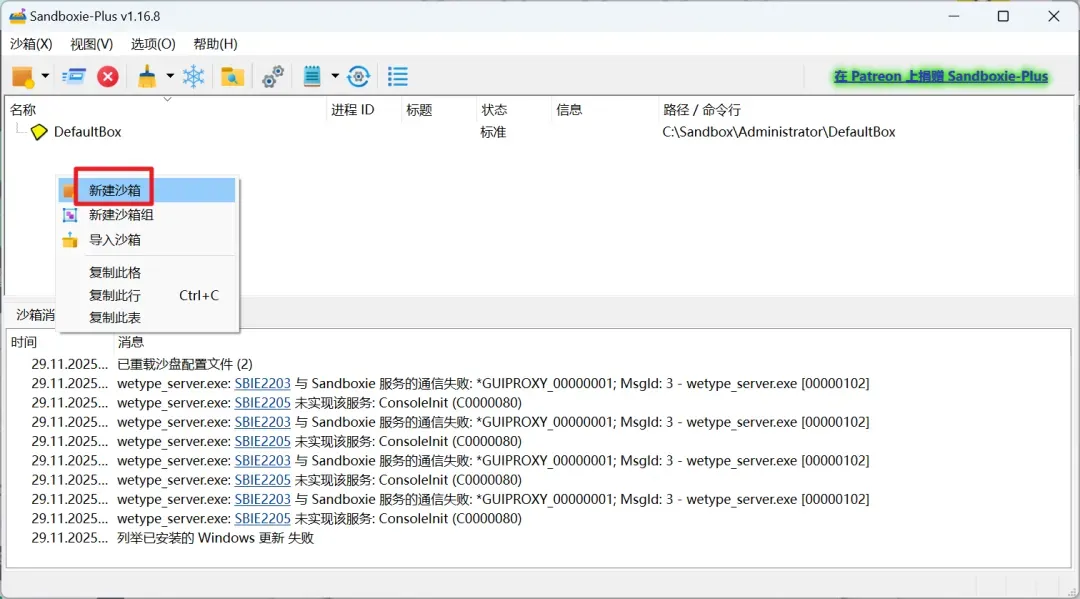Open the 帮助(H) menu
Screen dimensions: 1080x599
click(216, 44)
